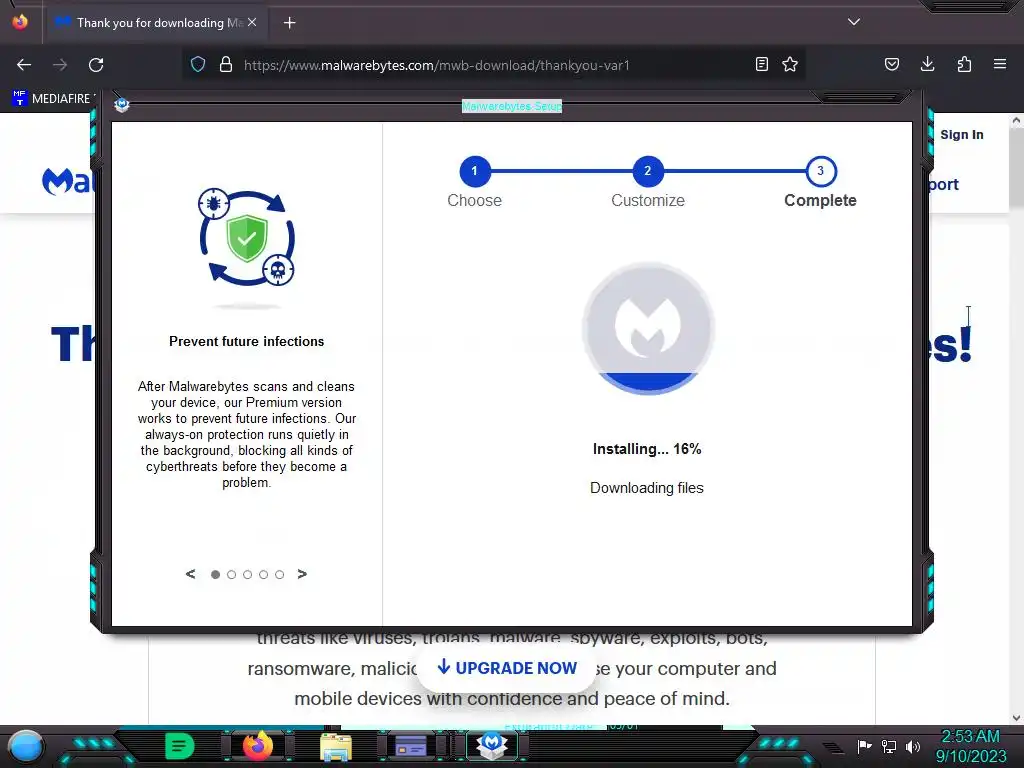Switch to Firefox on the taskbar
Image resolution: width=1024 pixels, height=768 pixels.
[x=257, y=746]
